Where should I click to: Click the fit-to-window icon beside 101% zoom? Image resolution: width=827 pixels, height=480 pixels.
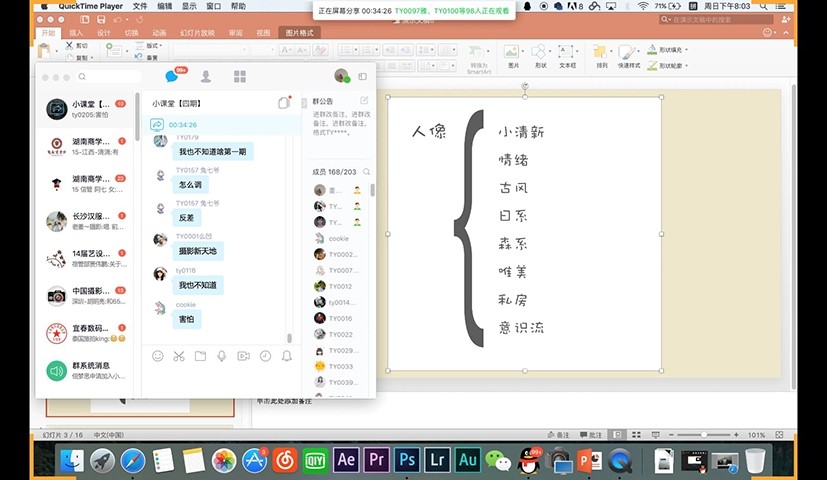779,435
